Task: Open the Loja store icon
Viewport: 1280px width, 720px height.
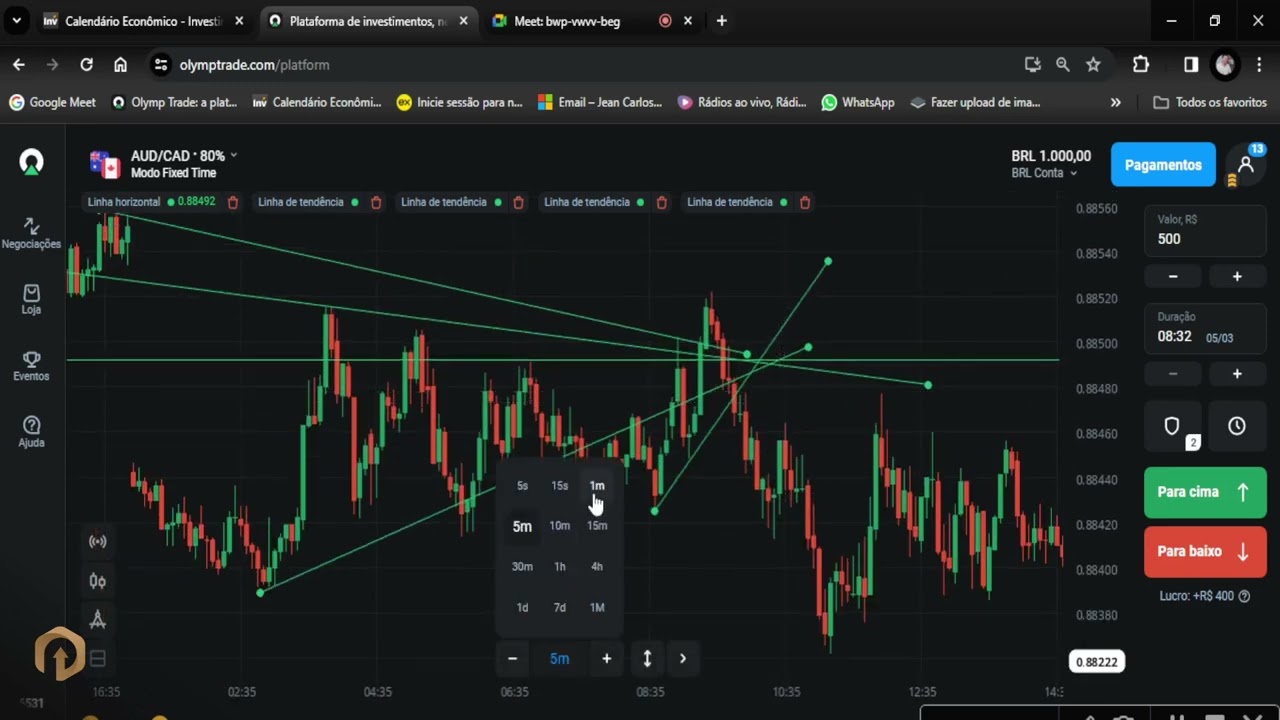Action: click(31, 299)
